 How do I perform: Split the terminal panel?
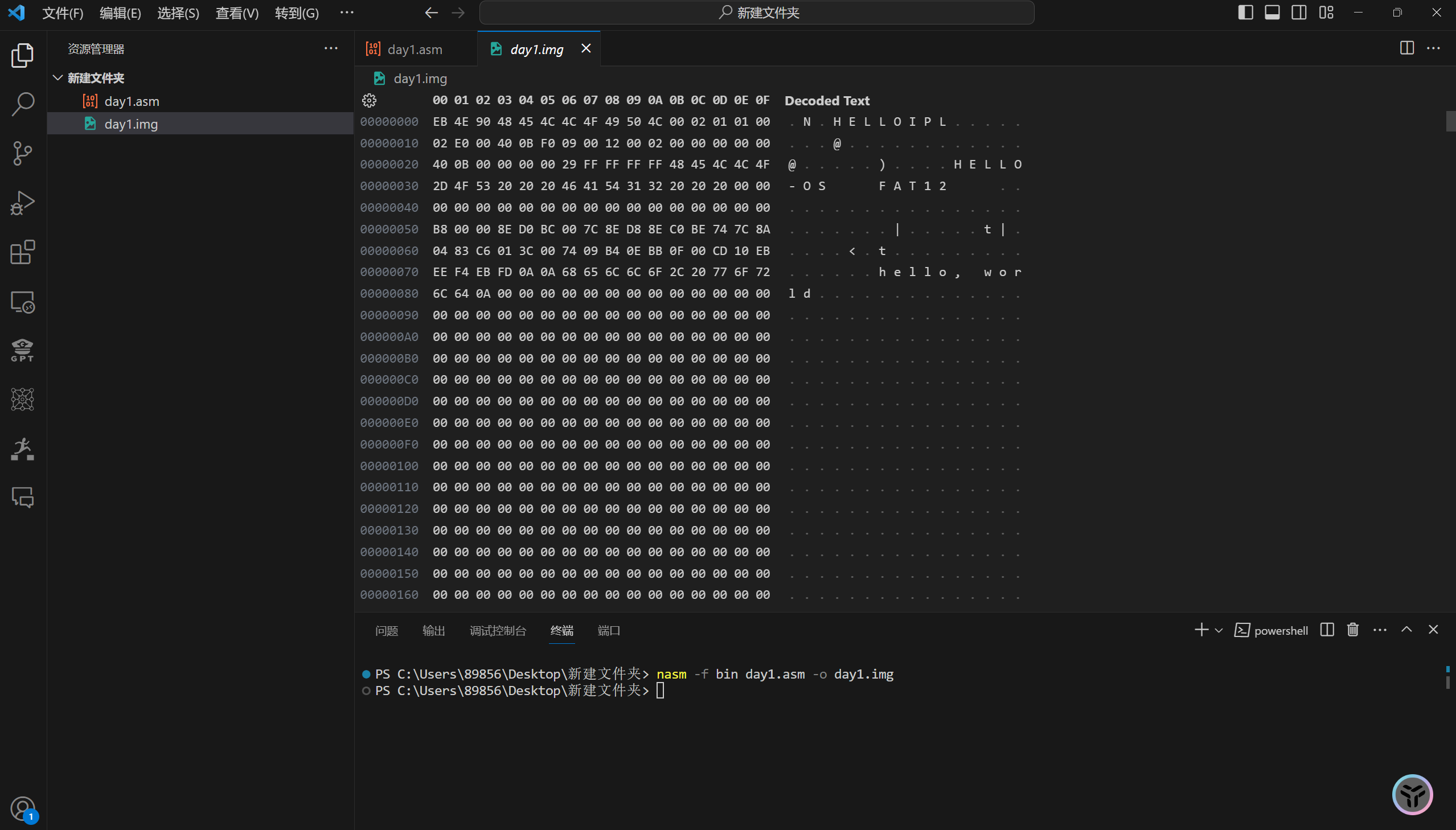1327,630
